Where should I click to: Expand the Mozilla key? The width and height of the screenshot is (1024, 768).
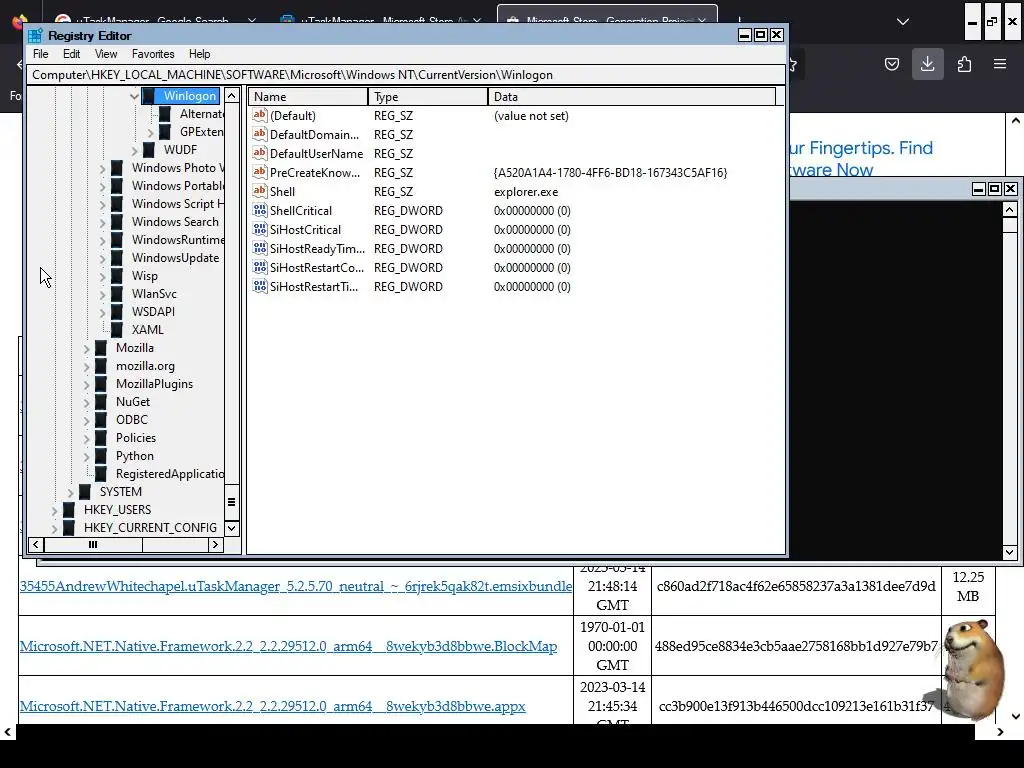tap(86, 349)
